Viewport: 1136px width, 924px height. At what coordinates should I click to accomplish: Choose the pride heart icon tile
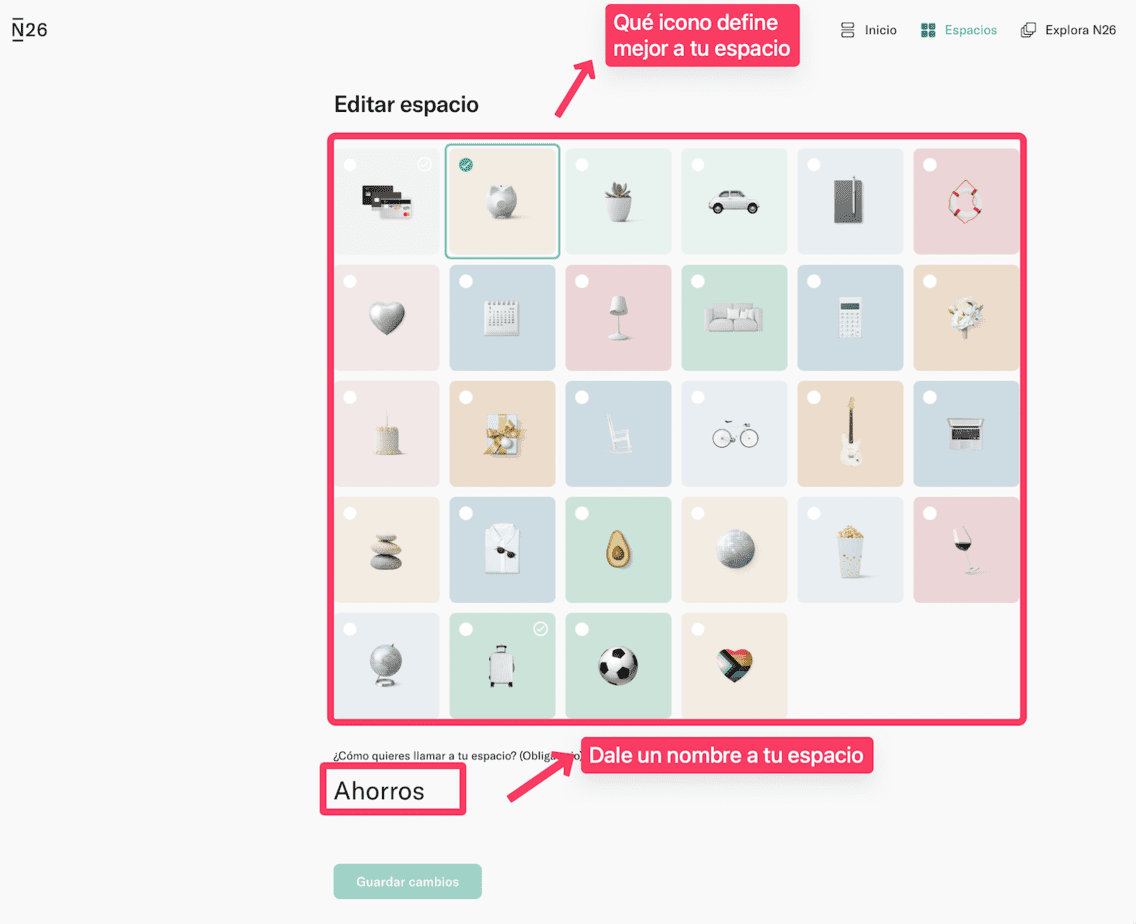(x=734, y=665)
